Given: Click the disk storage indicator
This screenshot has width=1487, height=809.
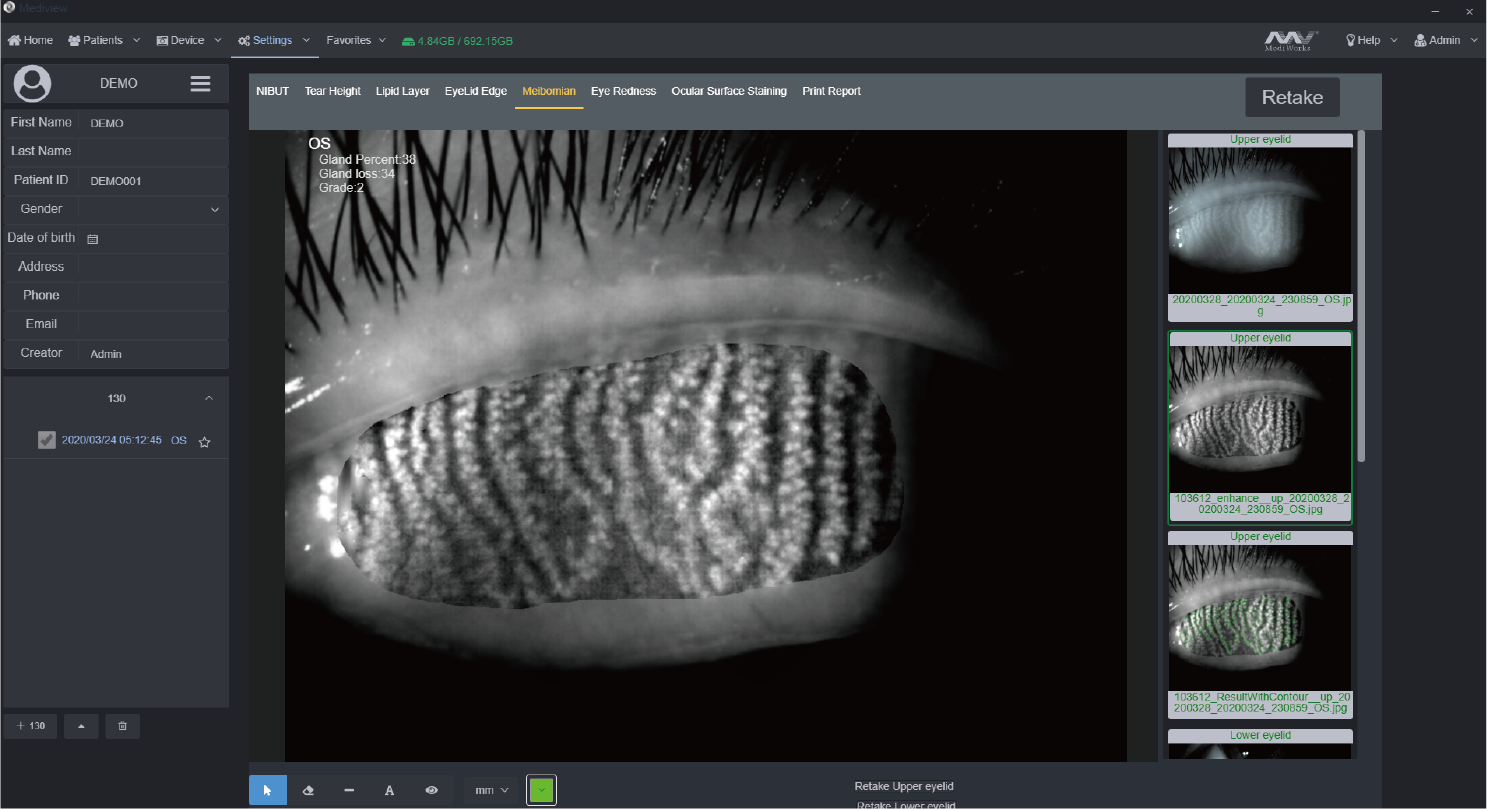Looking at the screenshot, I should (x=457, y=41).
